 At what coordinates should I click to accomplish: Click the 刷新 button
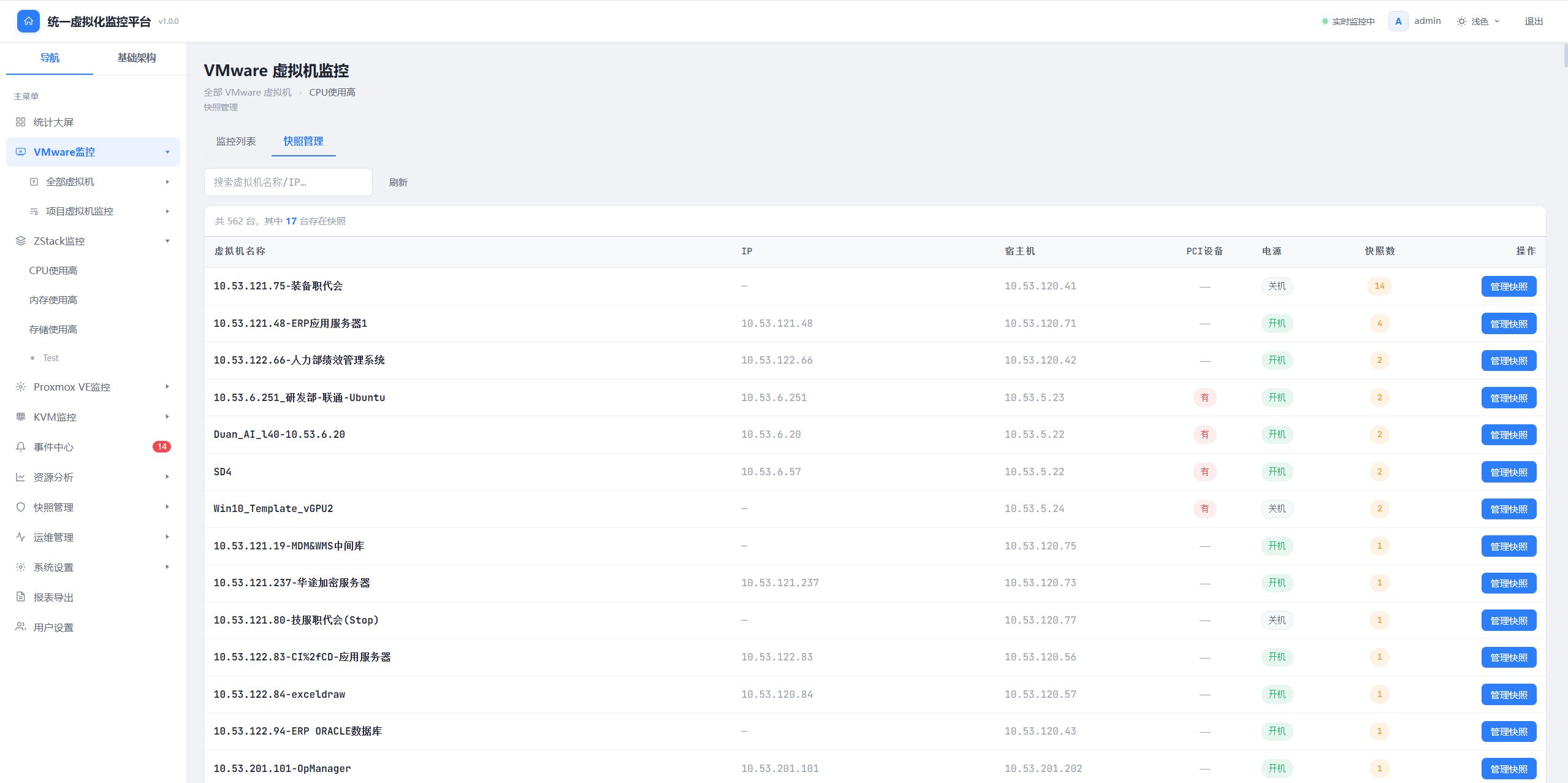(x=398, y=182)
